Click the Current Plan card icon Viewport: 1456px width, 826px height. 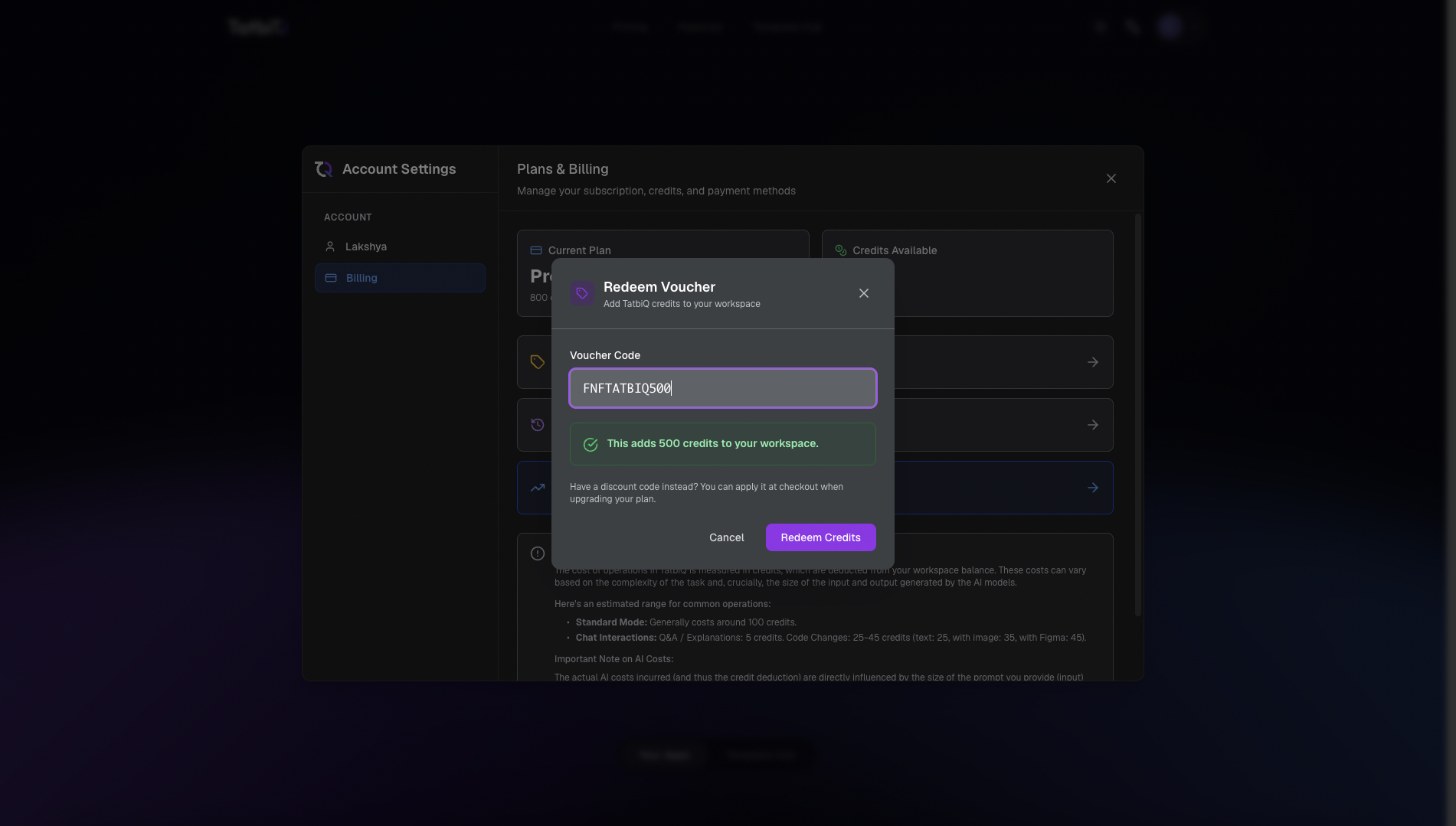tap(536, 250)
